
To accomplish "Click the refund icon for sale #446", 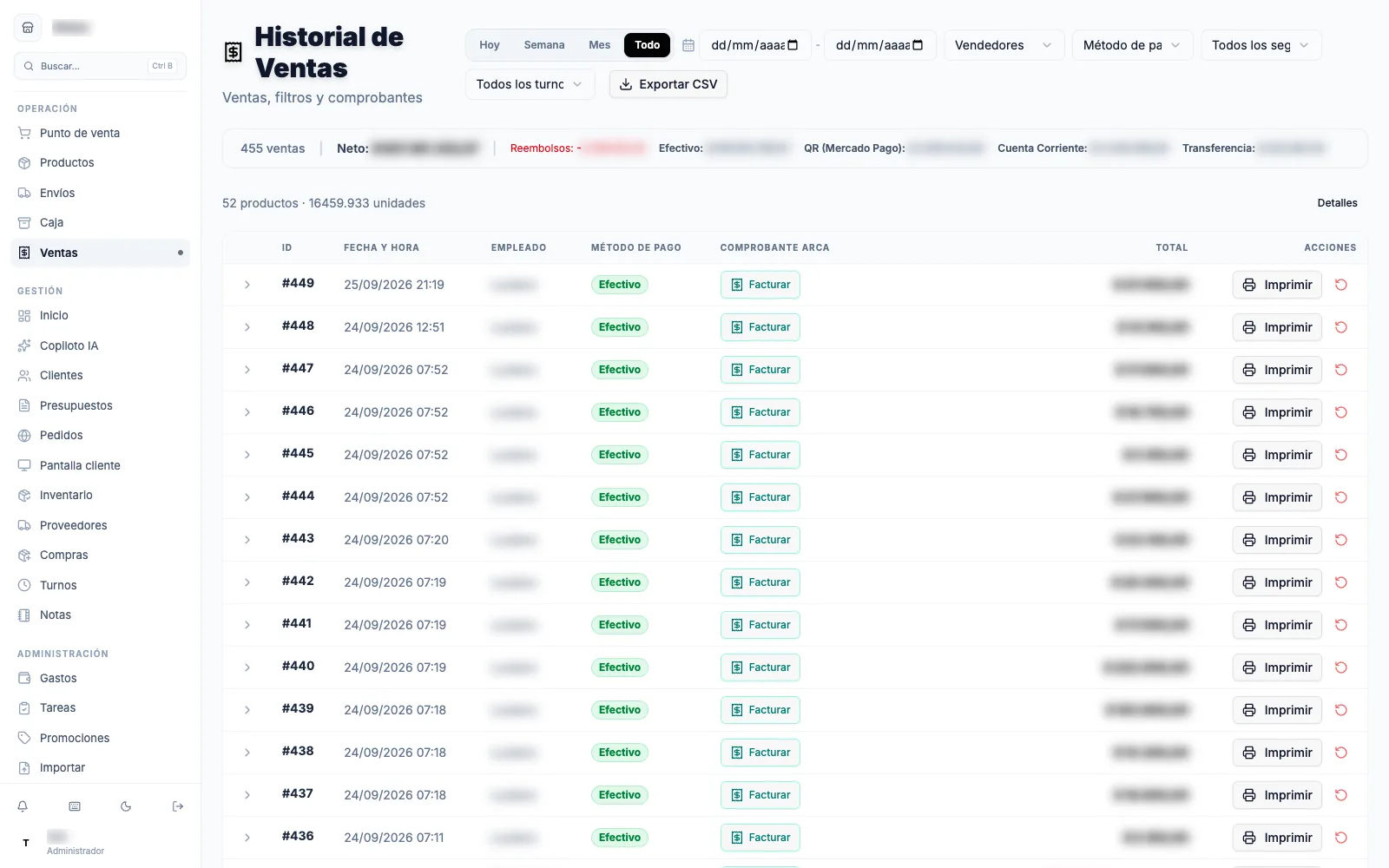I will (x=1341, y=412).
